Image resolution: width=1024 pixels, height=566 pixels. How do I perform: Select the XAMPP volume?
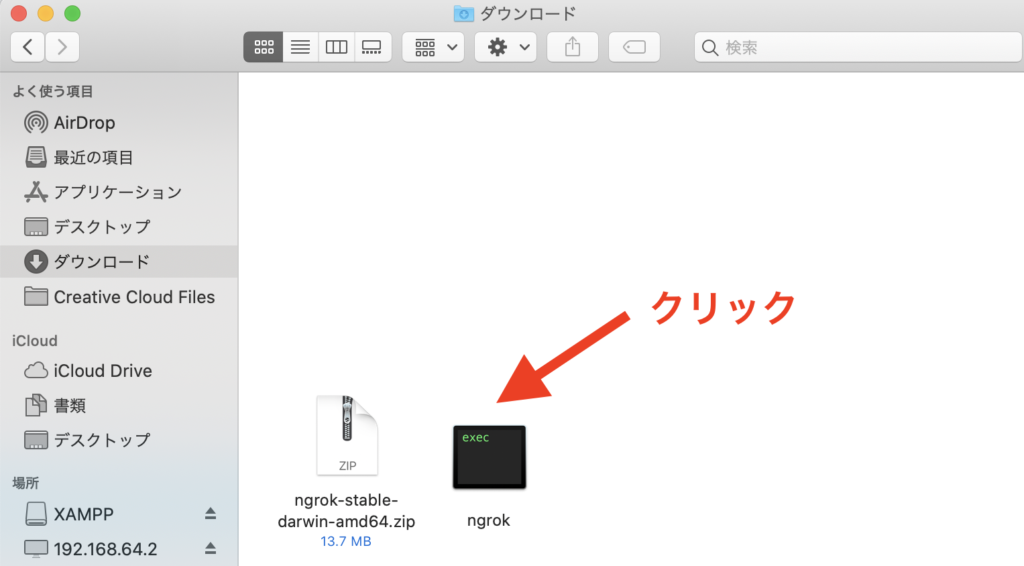tap(119, 514)
